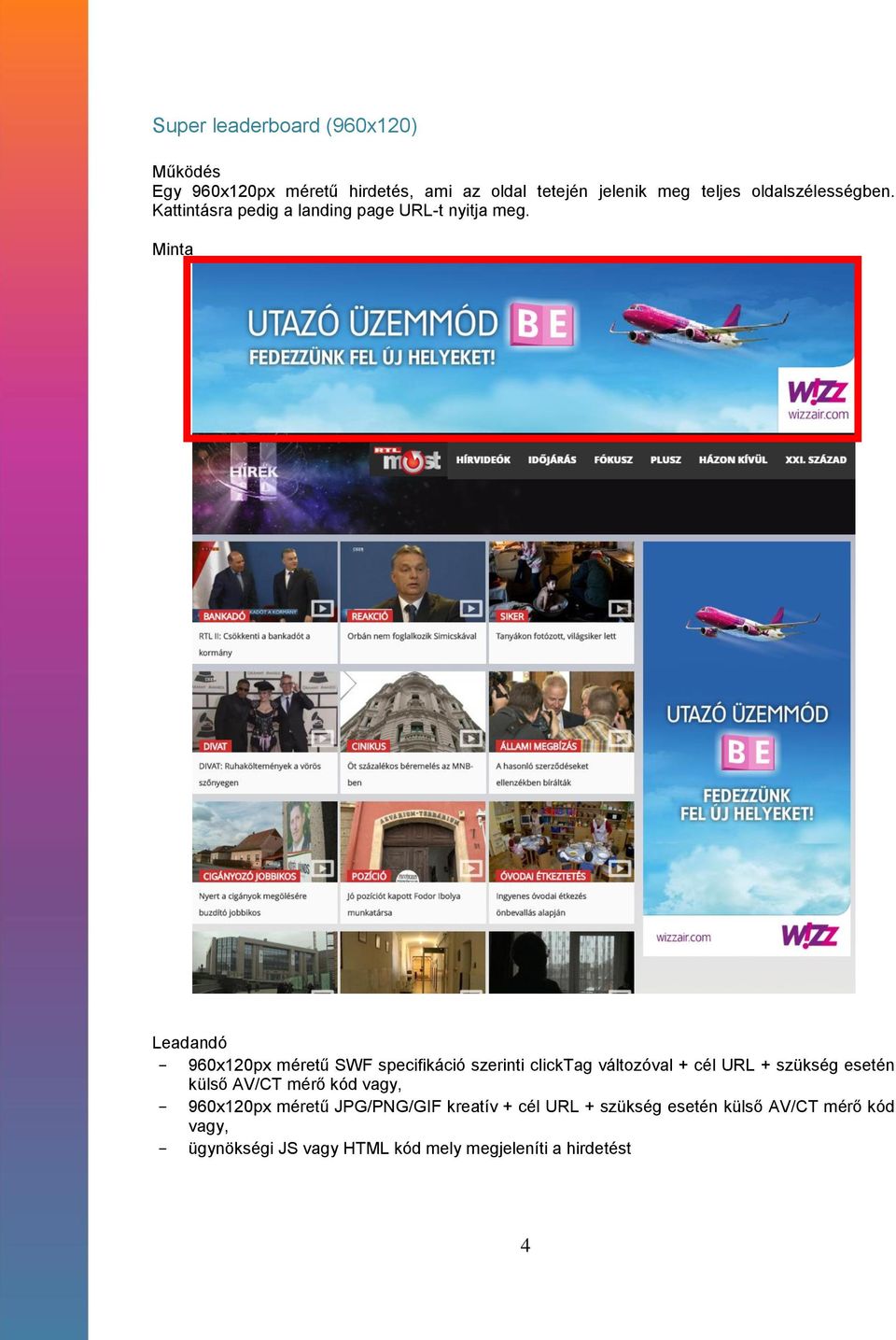Click the wizzair.com logo in top banner
Screen dimensions: 896x1340
coord(818,399)
